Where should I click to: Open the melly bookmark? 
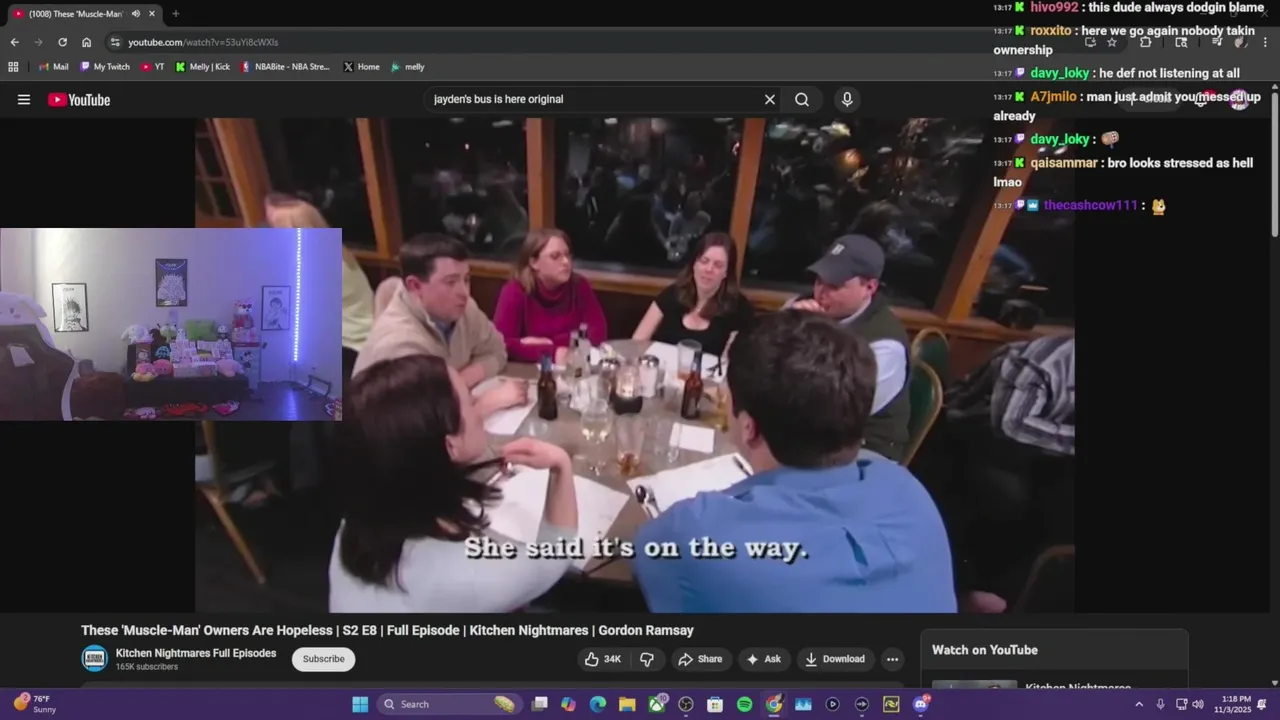coord(408,67)
